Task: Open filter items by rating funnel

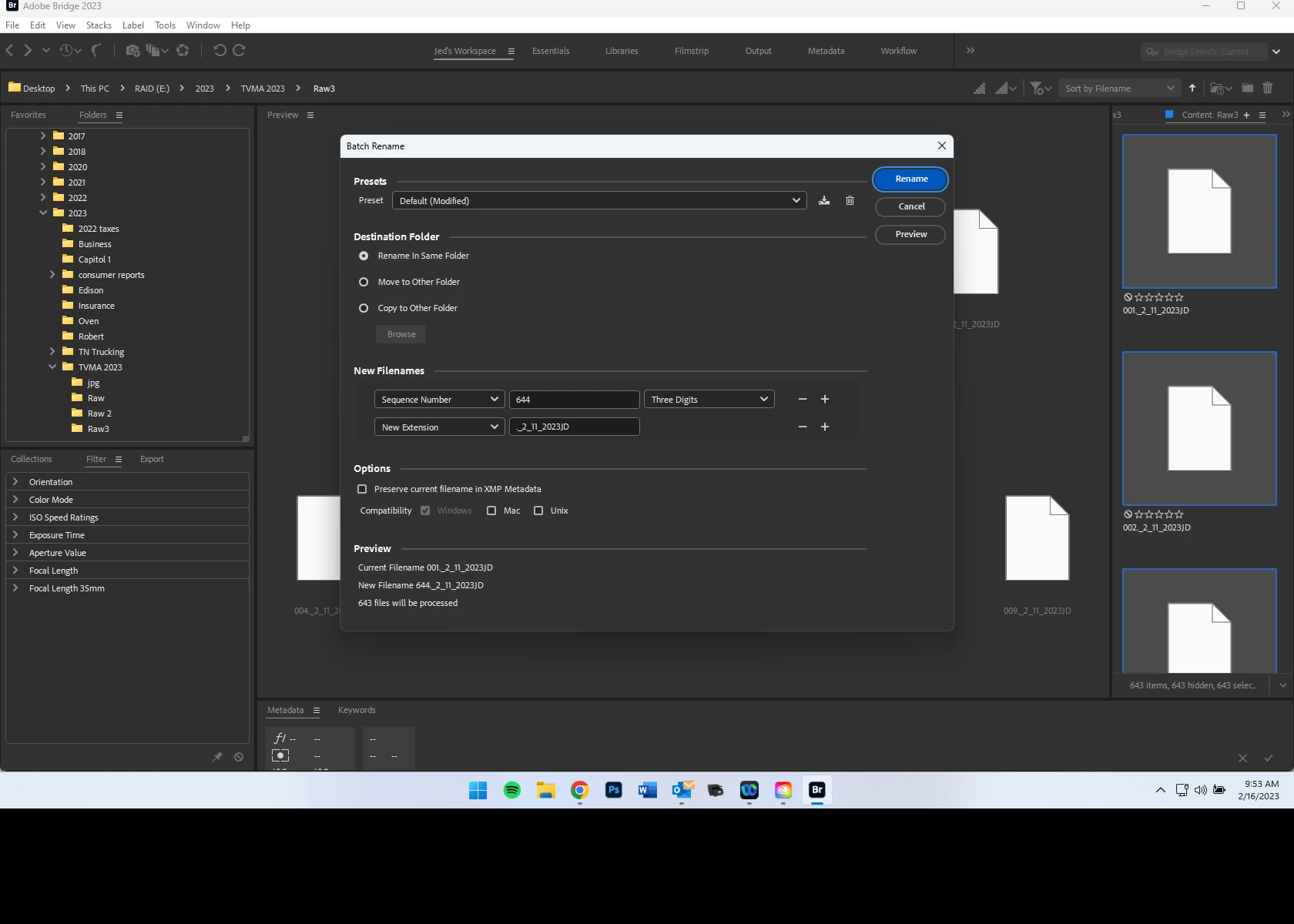Action: (1041, 89)
